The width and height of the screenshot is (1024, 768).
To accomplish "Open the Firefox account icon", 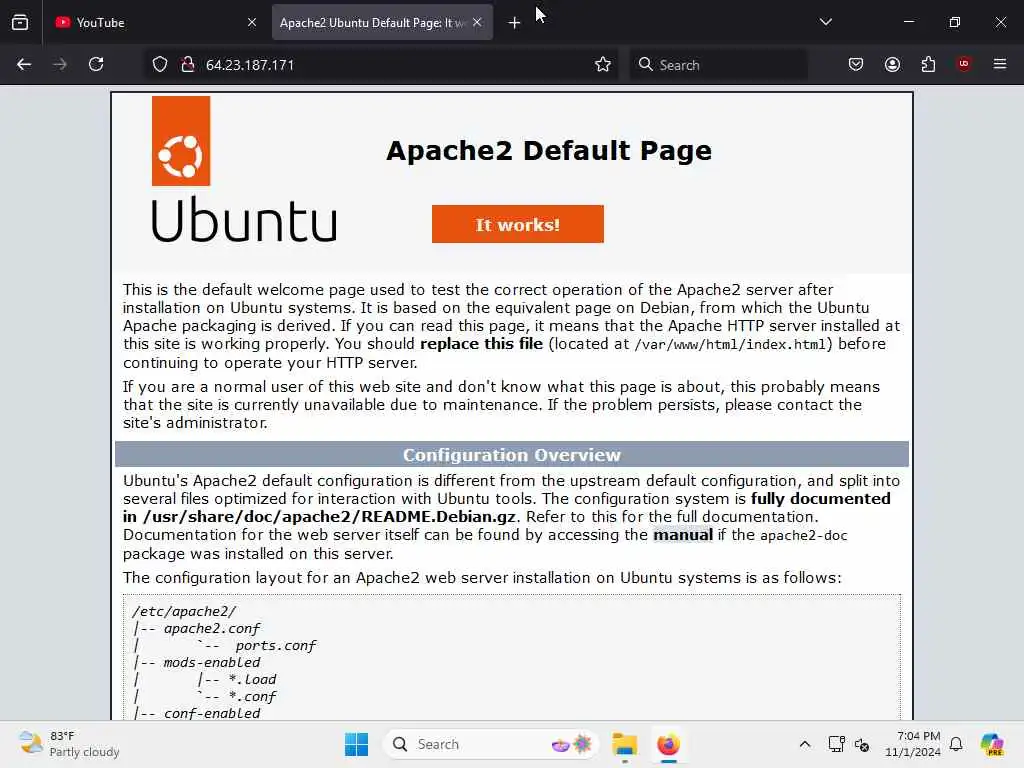I will point(892,64).
